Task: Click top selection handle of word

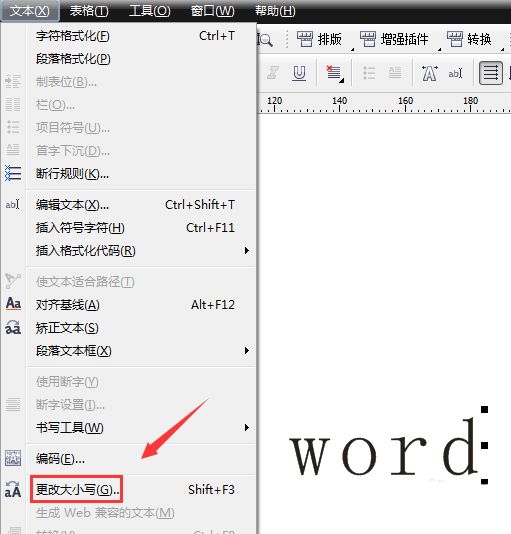Action: (x=484, y=409)
